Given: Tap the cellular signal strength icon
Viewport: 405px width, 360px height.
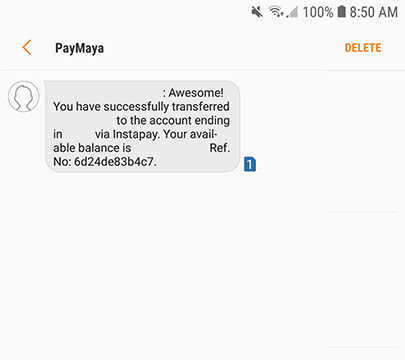Looking at the screenshot, I should (292, 13).
